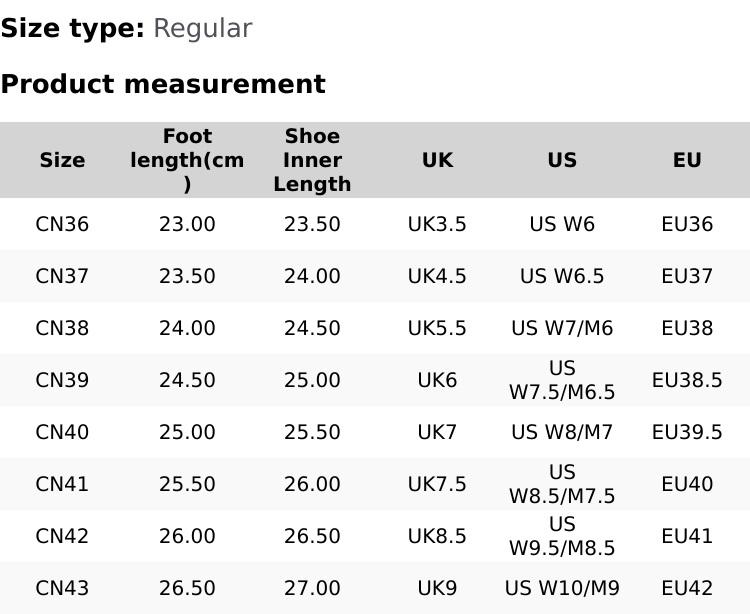The image size is (750, 614).
Task: Click the UK5.5 cell
Action: (437, 328)
